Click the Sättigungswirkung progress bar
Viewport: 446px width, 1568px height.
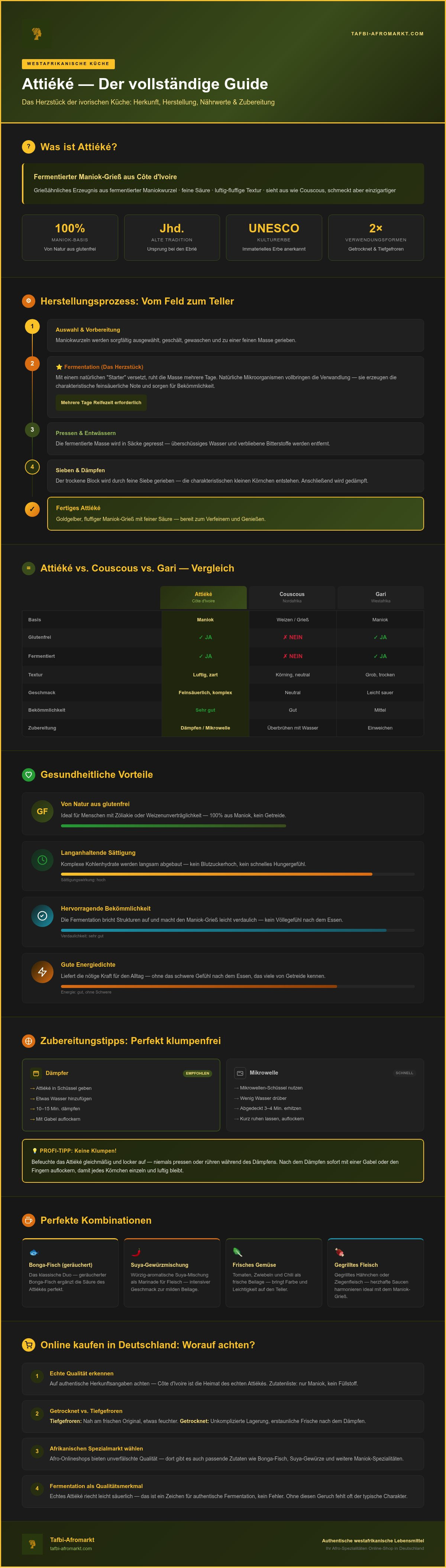(238, 874)
